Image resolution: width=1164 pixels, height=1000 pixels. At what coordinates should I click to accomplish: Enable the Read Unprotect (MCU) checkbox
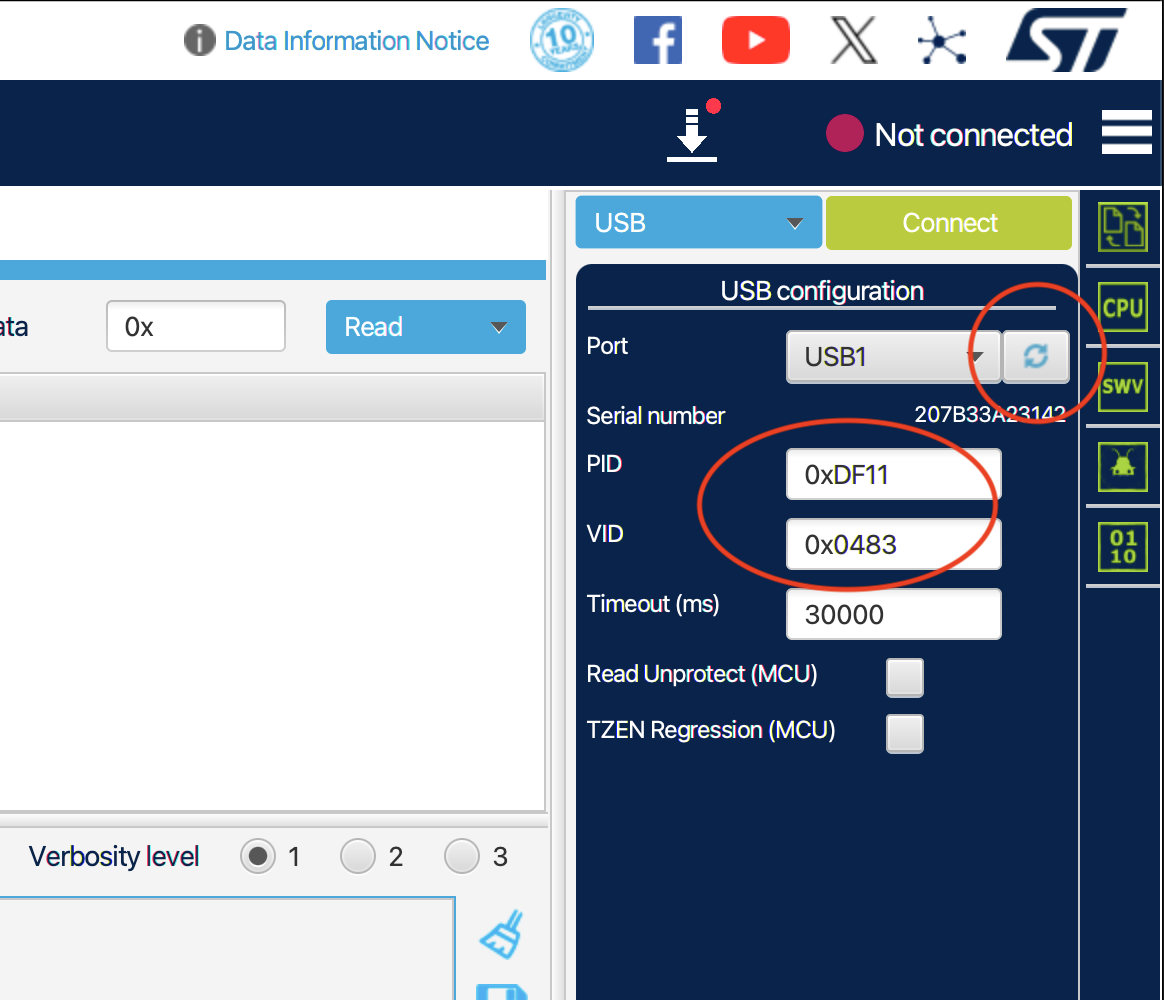pyautogui.click(x=905, y=678)
